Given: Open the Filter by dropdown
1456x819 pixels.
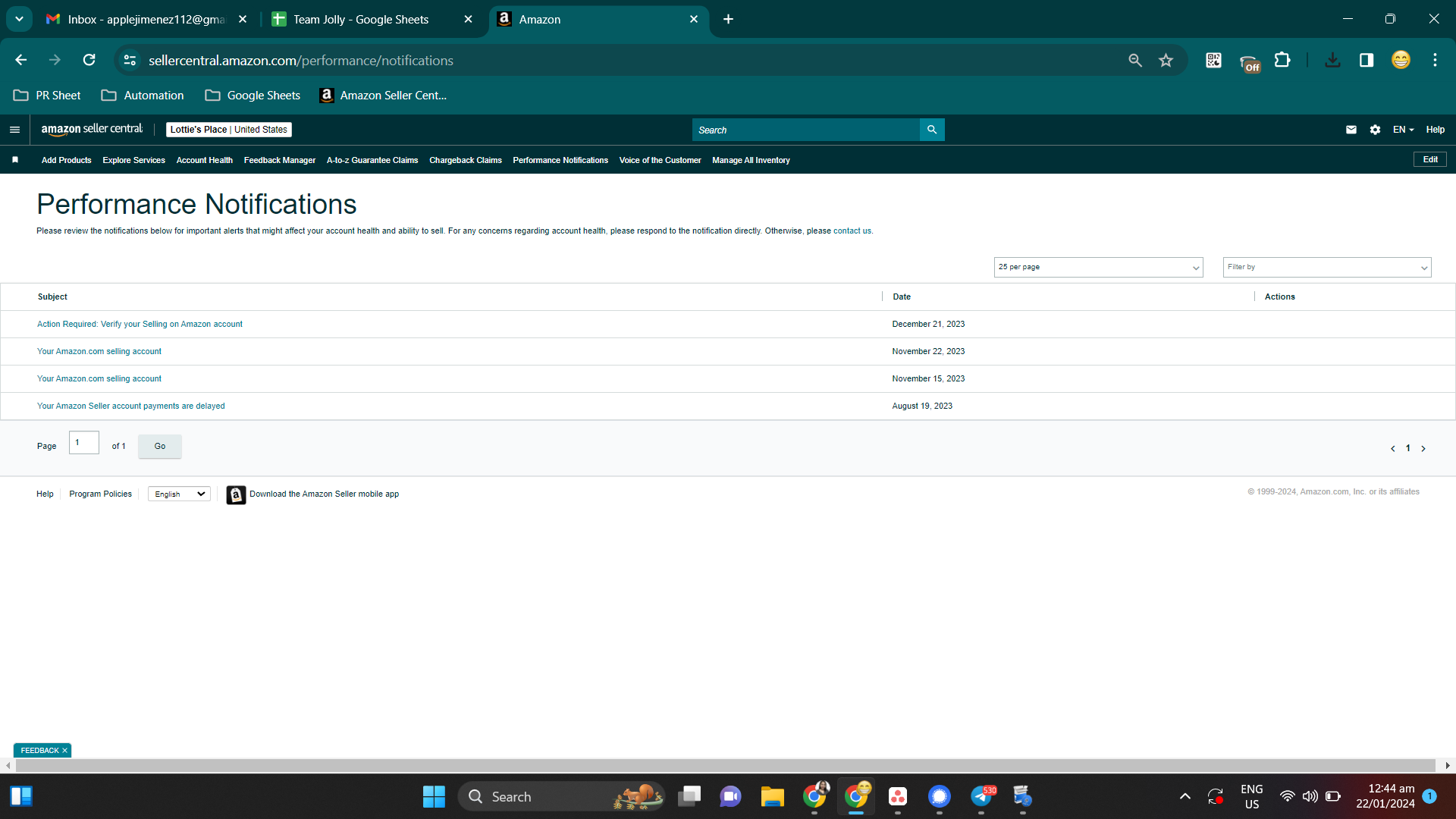Looking at the screenshot, I should pos(1327,267).
